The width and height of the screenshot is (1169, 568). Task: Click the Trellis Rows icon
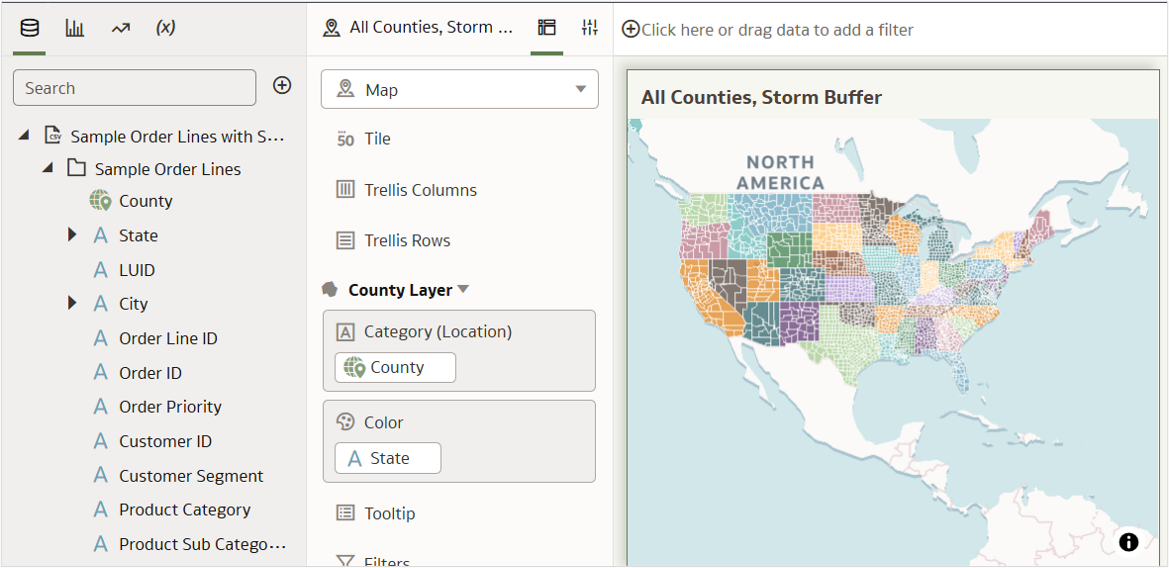coord(345,241)
